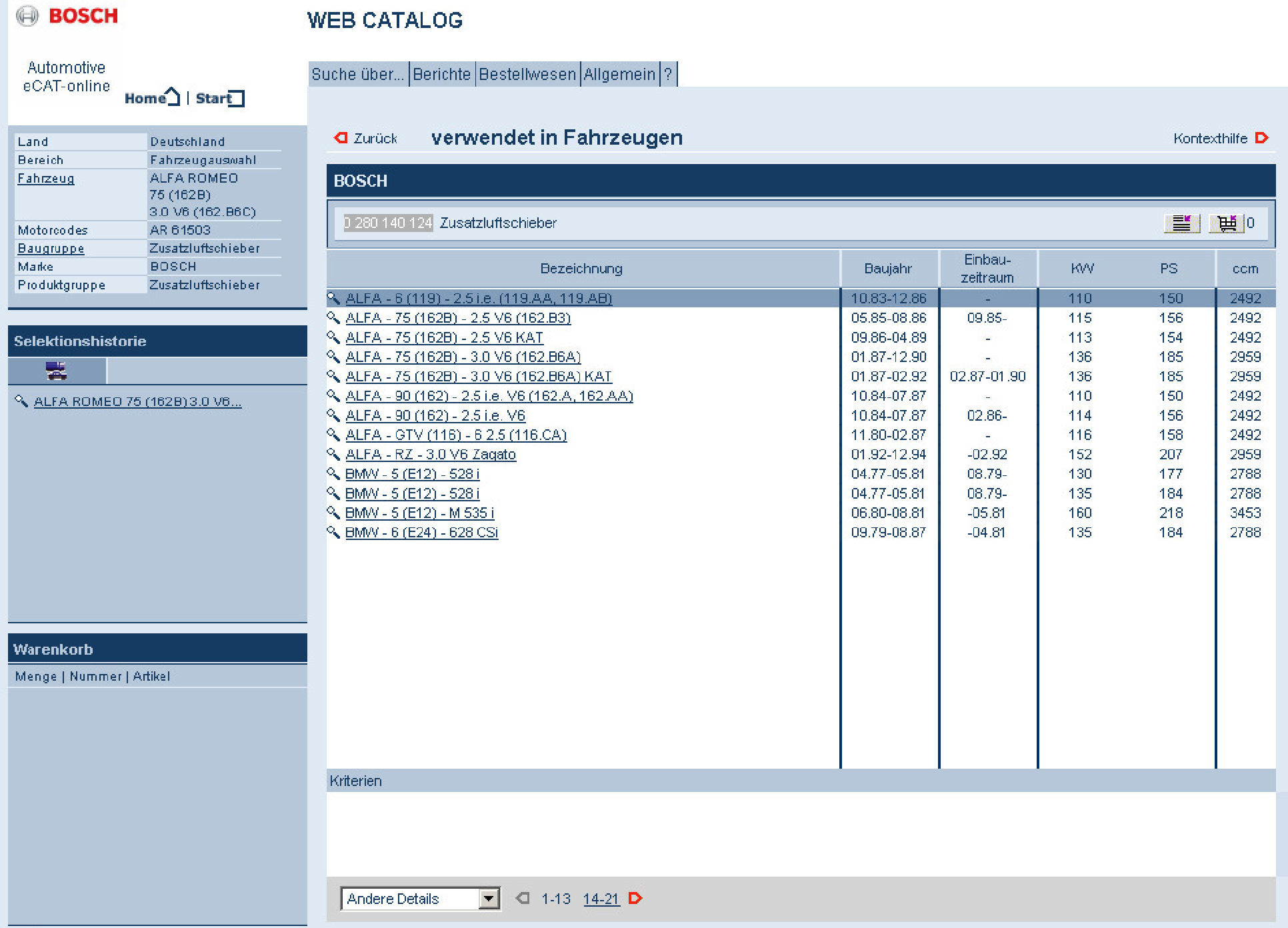
Task: Open page 14-21 link
Action: point(601,899)
